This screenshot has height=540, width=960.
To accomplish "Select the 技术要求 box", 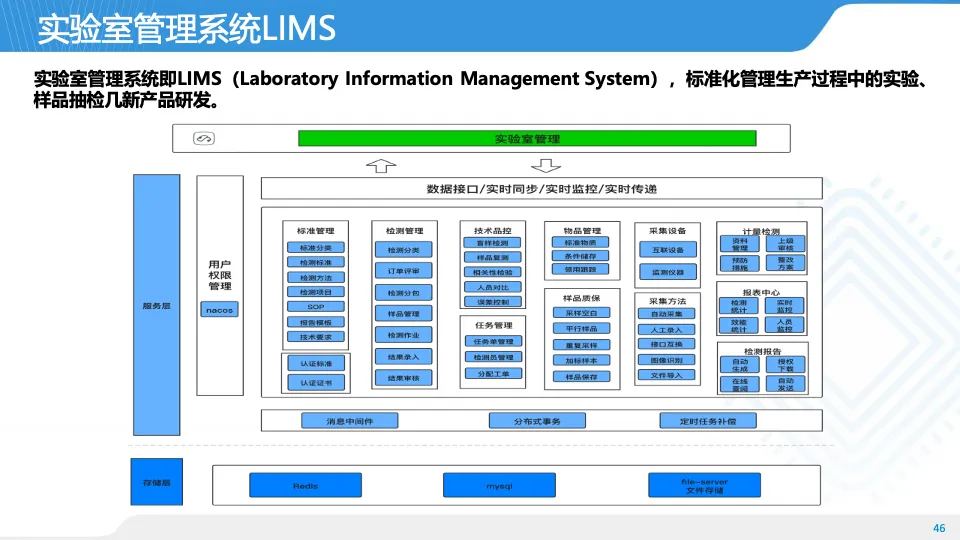I will (316, 337).
